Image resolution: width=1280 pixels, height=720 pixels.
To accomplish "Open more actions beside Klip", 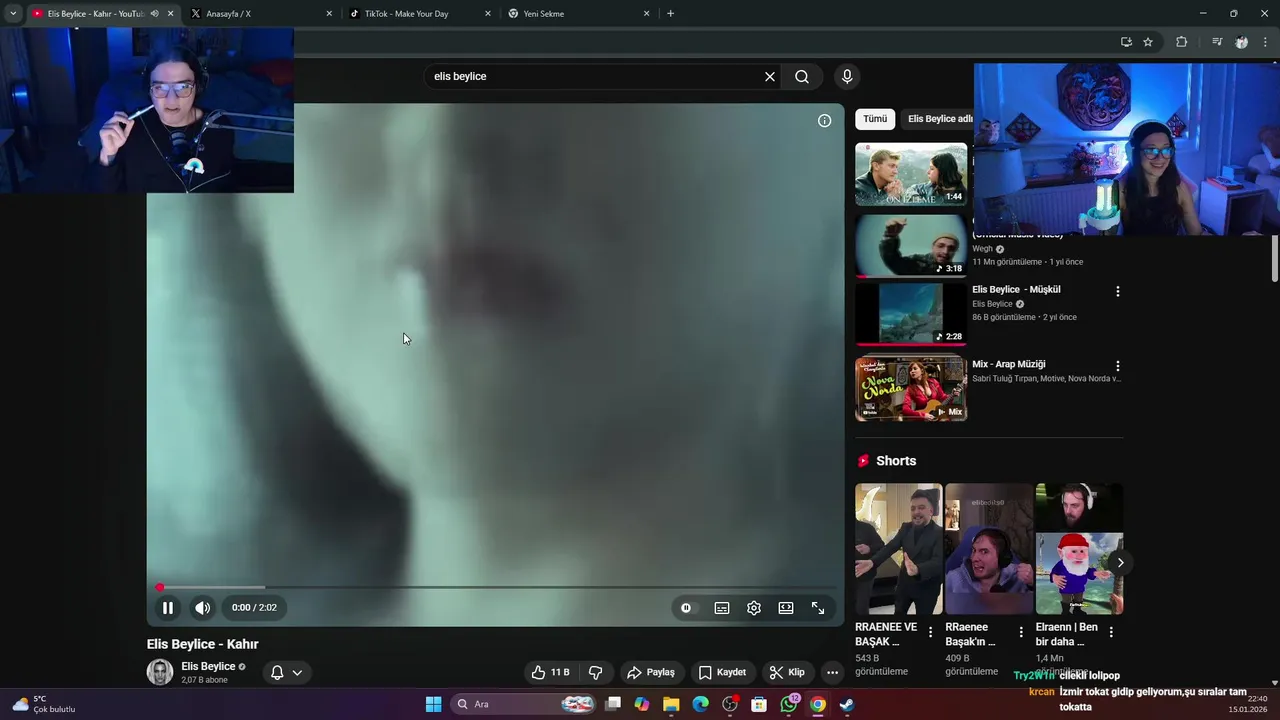I will (x=832, y=672).
